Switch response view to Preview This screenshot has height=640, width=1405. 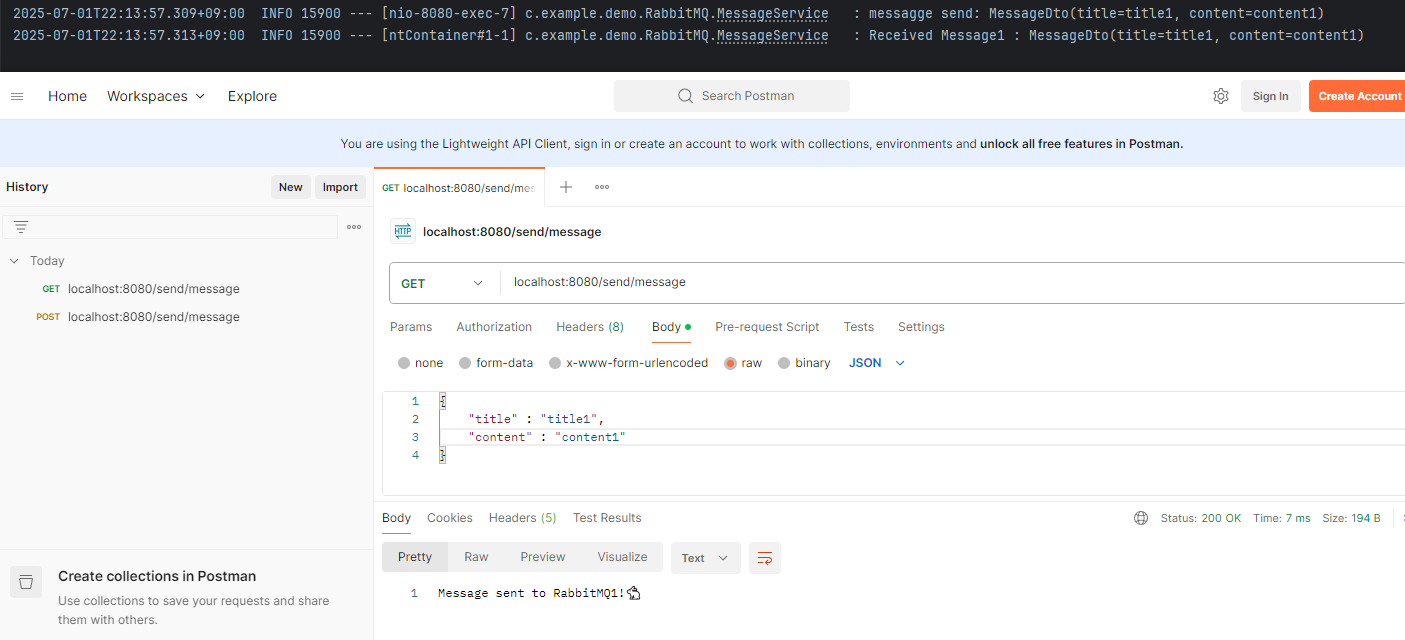click(x=543, y=557)
